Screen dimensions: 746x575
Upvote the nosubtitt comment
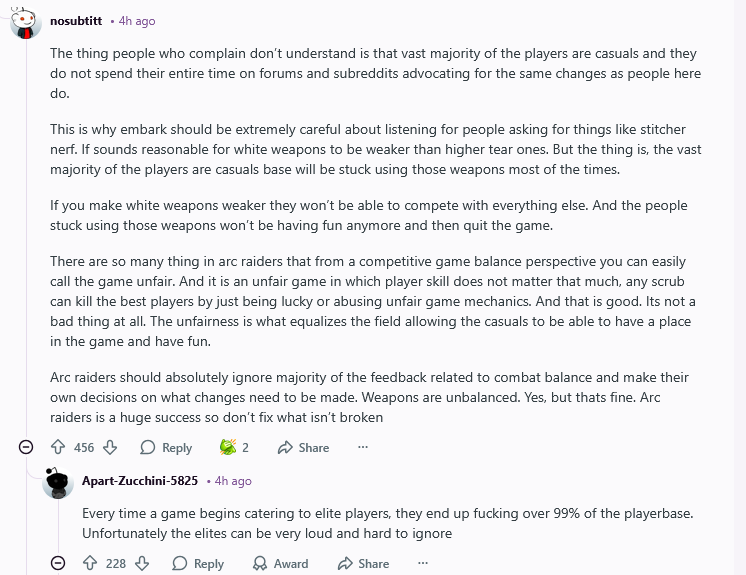tap(58, 447)
